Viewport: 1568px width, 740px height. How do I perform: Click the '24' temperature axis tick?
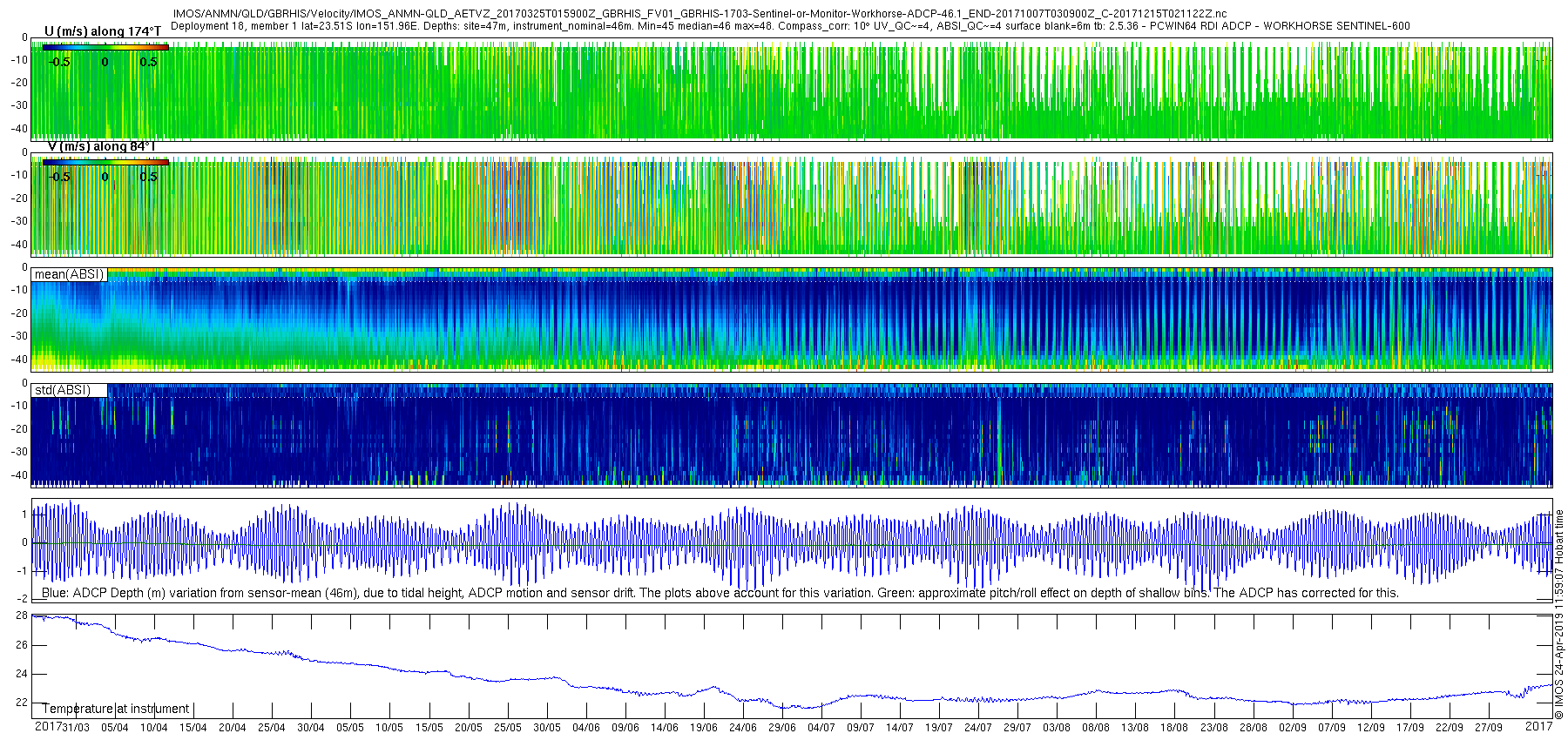[x=22, y=674]
